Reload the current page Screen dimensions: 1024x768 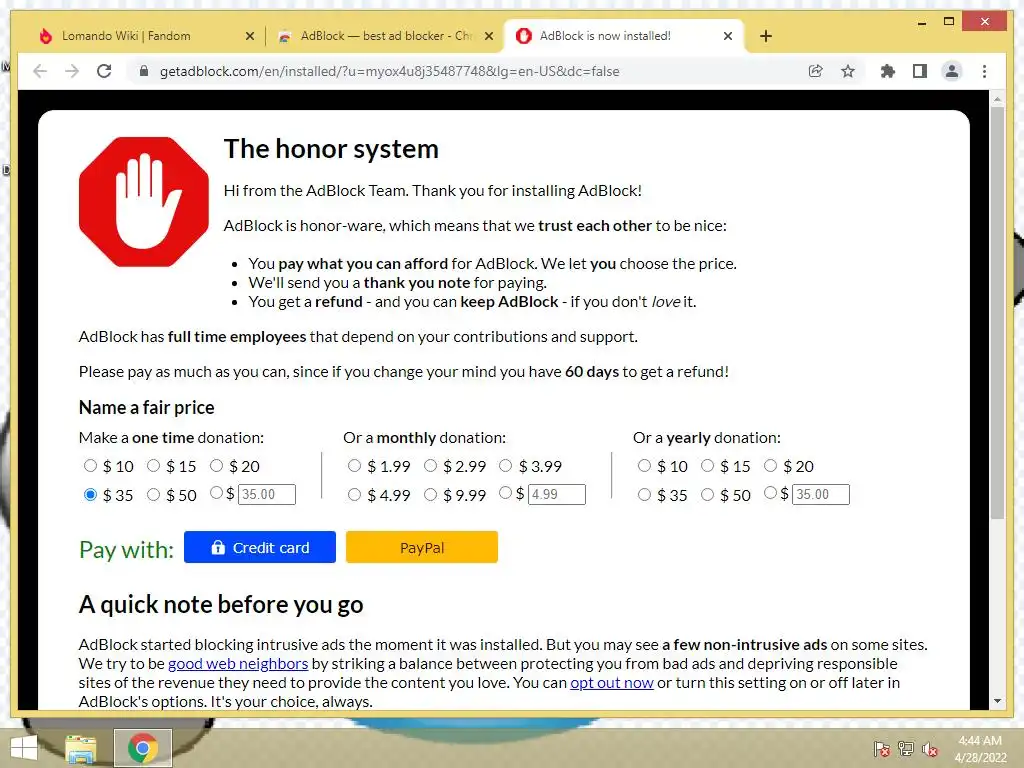[x=104, y=71]
